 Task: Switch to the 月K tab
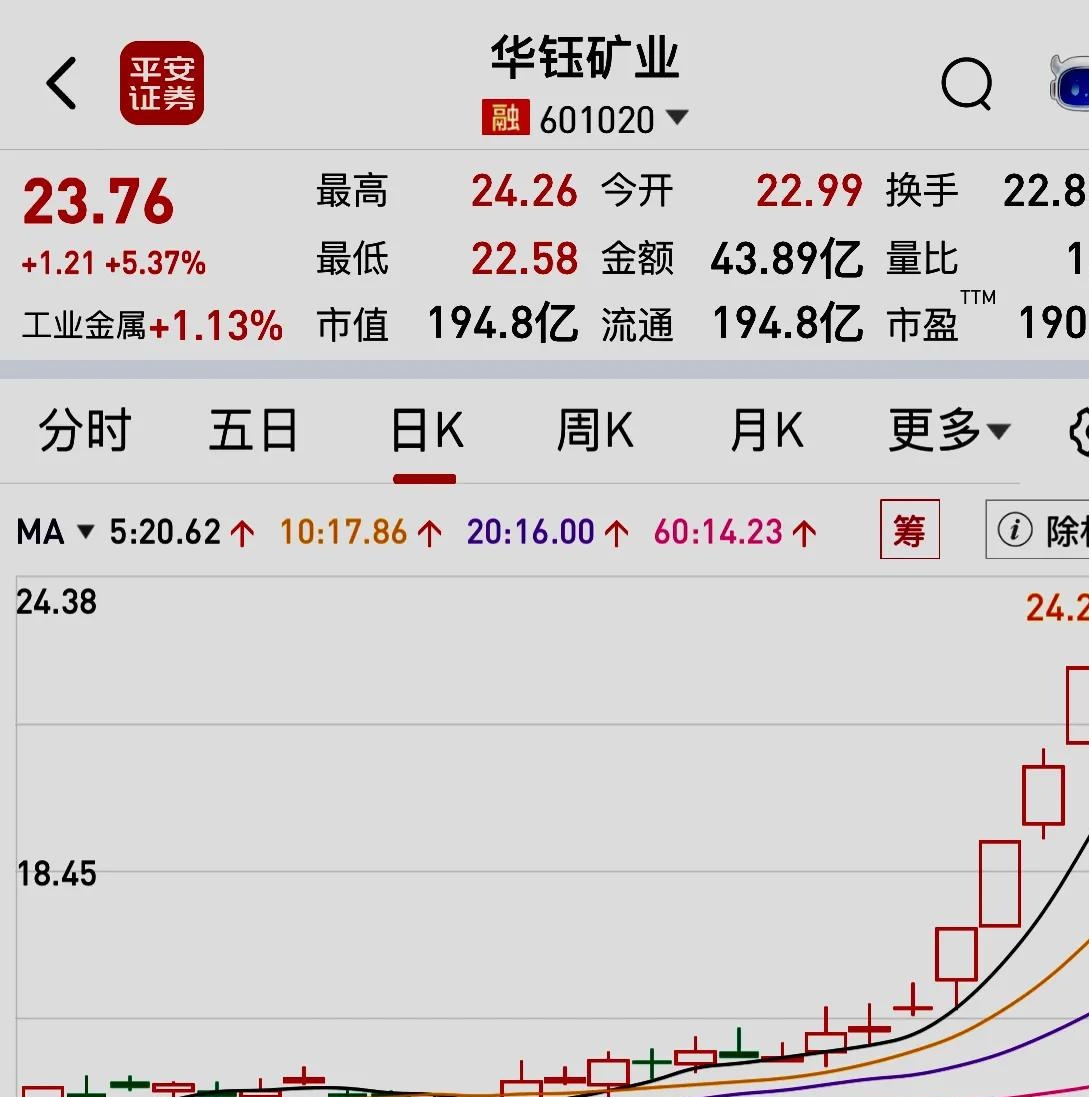[767, 432]
